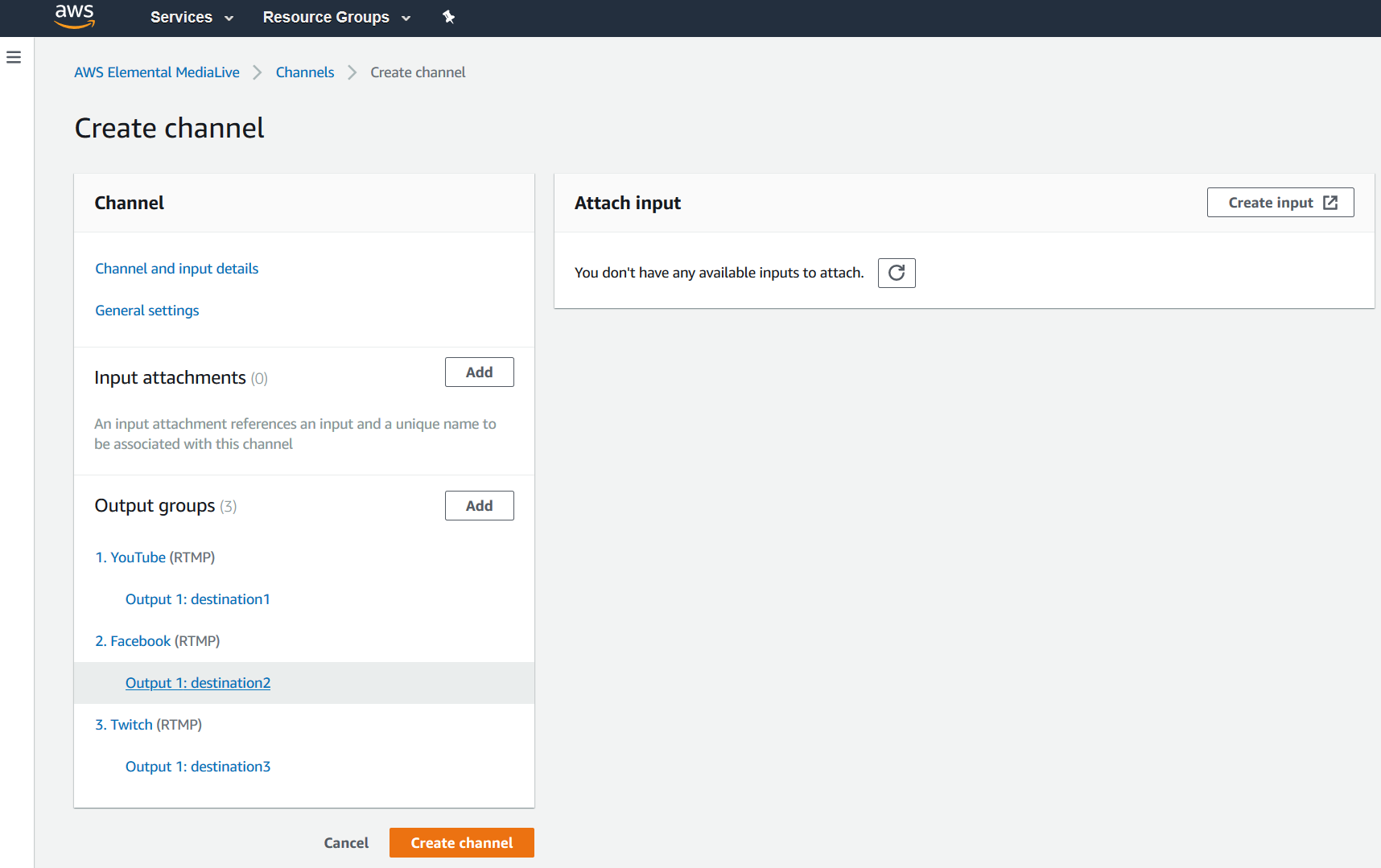Open the hamburger side navigation menu
The width and height of the screenshot is (1381, 868).
(14, 57)
